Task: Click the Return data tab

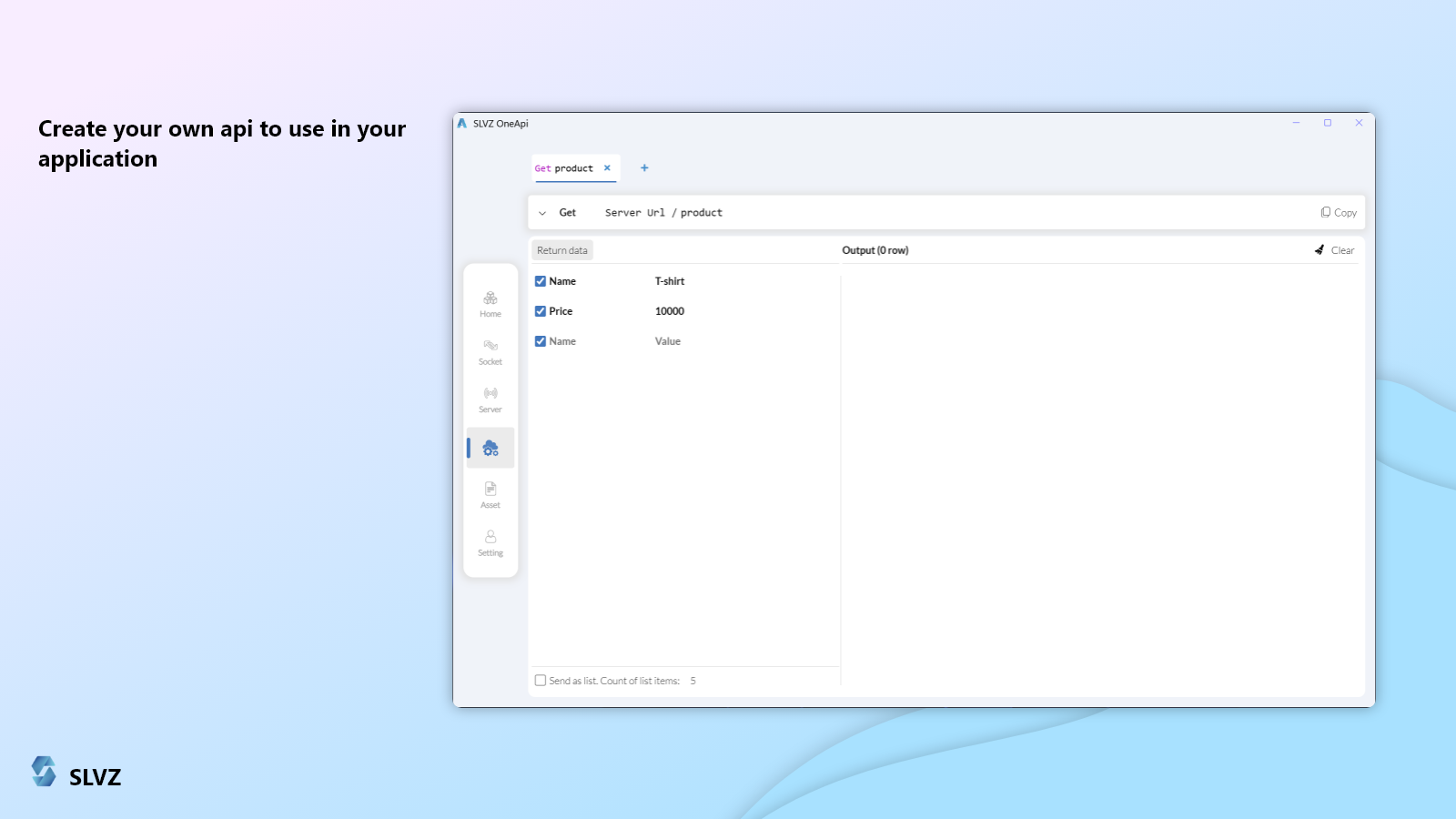Action: [x=562, y=250]
